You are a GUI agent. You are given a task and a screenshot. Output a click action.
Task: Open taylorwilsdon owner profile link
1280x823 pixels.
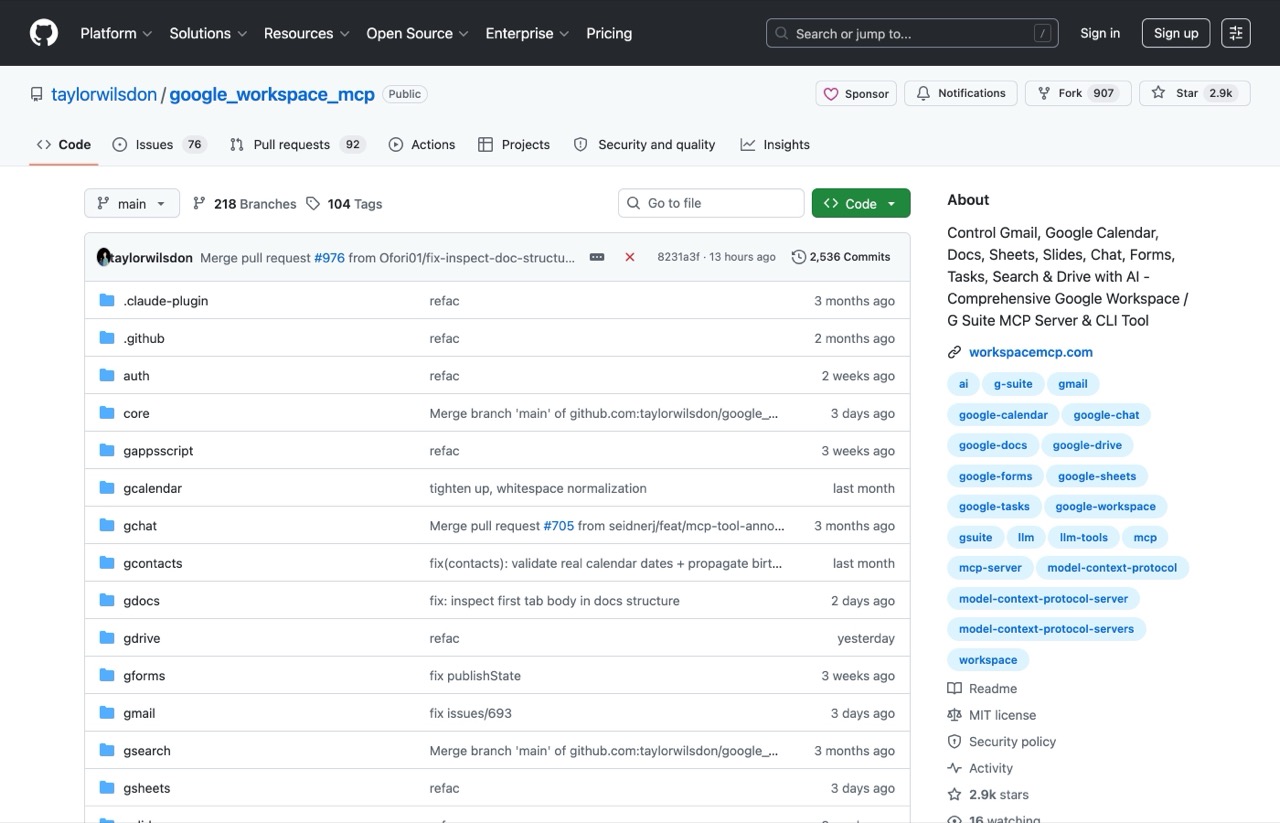(104, 94)
